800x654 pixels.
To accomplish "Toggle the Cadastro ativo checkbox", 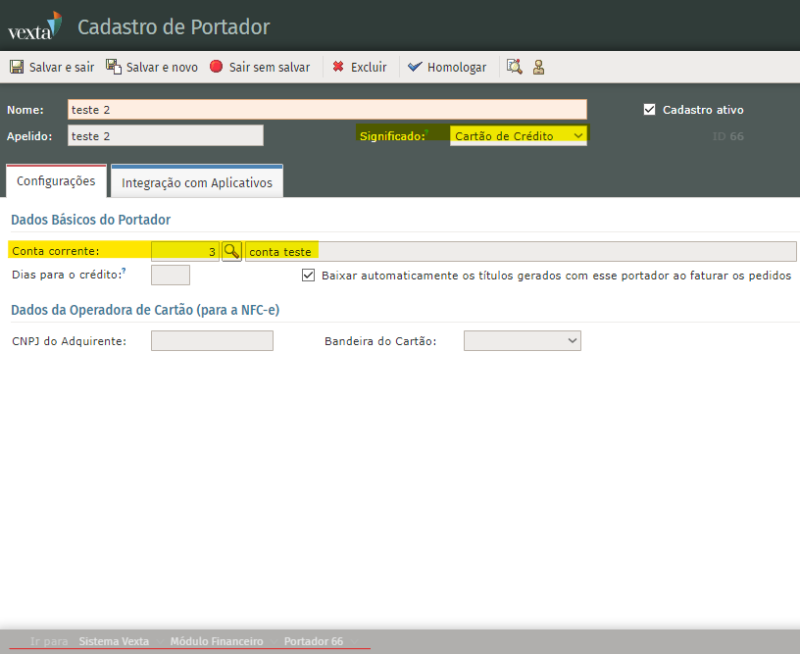I will click(649, 110).
